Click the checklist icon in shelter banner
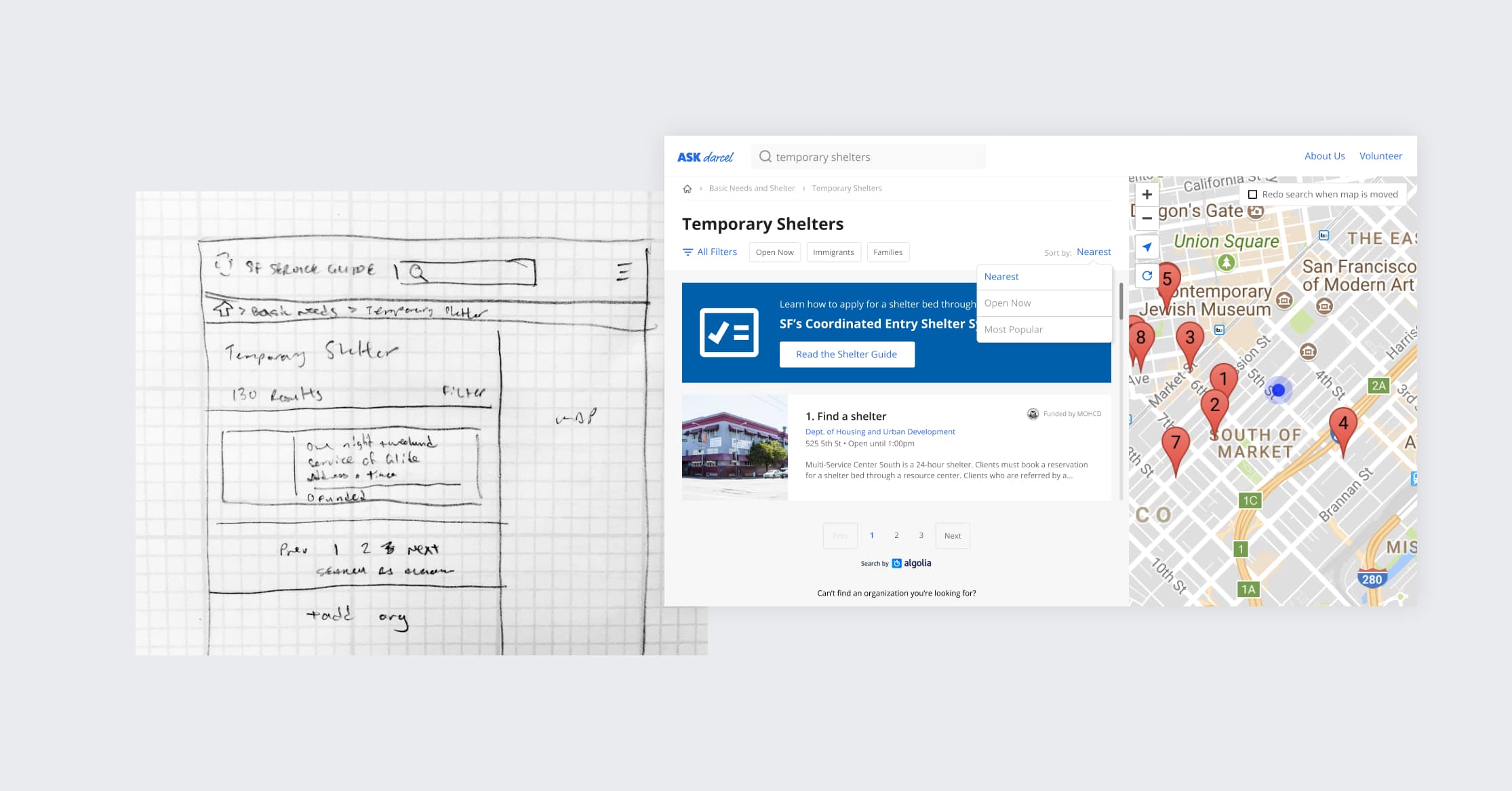This screenshot has width=1512, height=791. [x=729, y=332]
